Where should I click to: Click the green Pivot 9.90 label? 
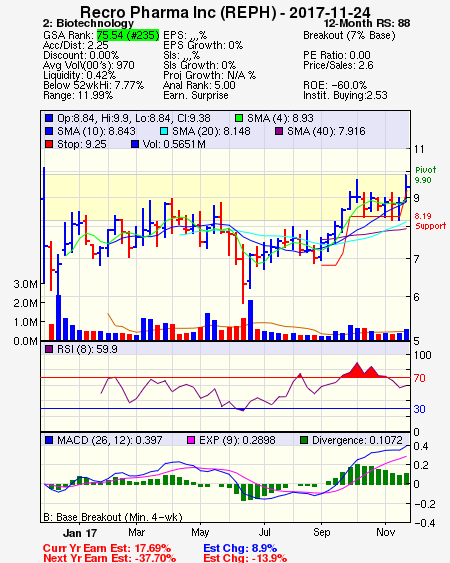(x=426, y=175)
